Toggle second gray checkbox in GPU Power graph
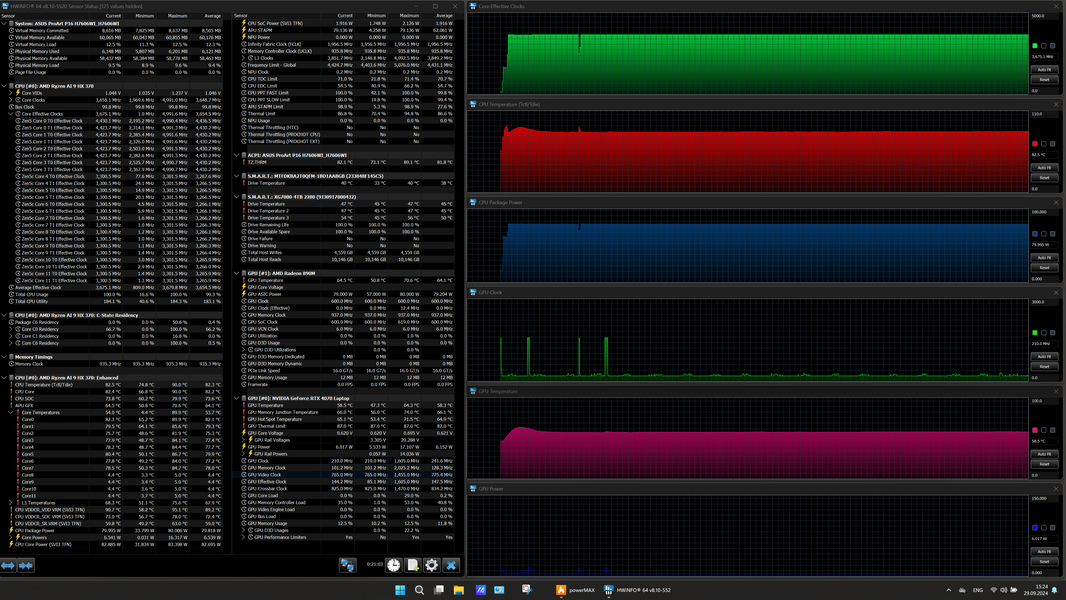The image size is (1066, 600). (x=1052, y=527)
